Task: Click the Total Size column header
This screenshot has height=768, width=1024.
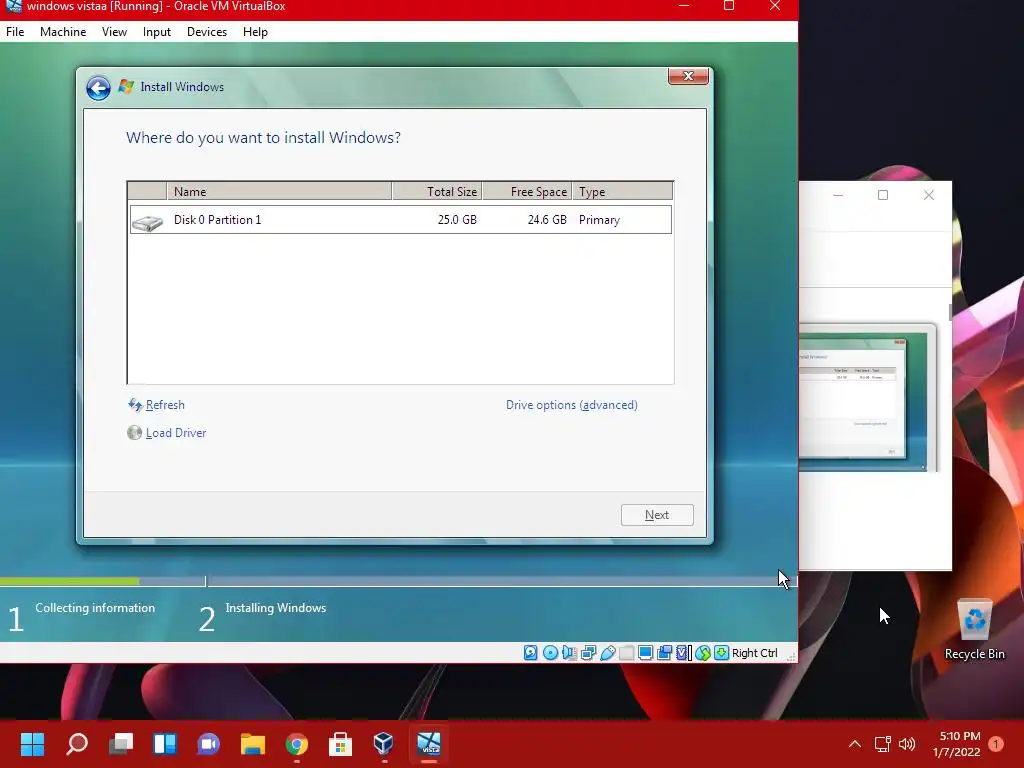Action: pyautogui.click(x=437, y=191)
